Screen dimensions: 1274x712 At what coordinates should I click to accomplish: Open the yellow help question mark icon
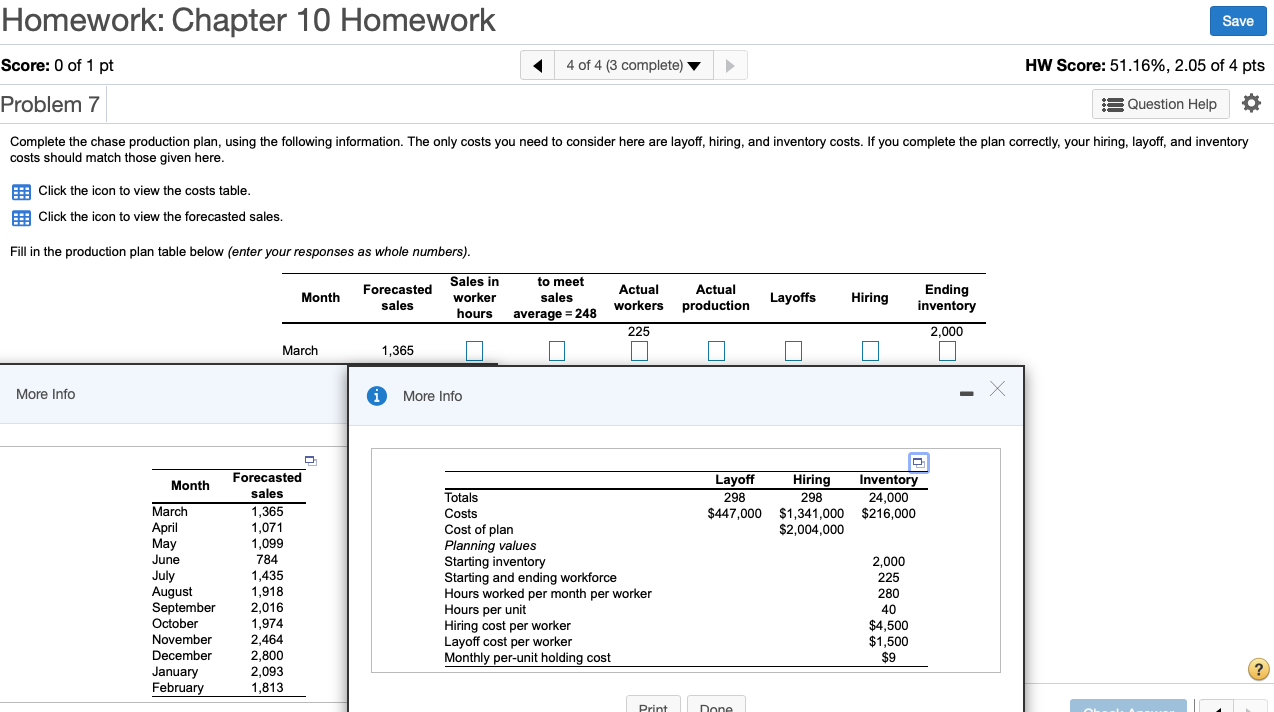pos(1259,669)
